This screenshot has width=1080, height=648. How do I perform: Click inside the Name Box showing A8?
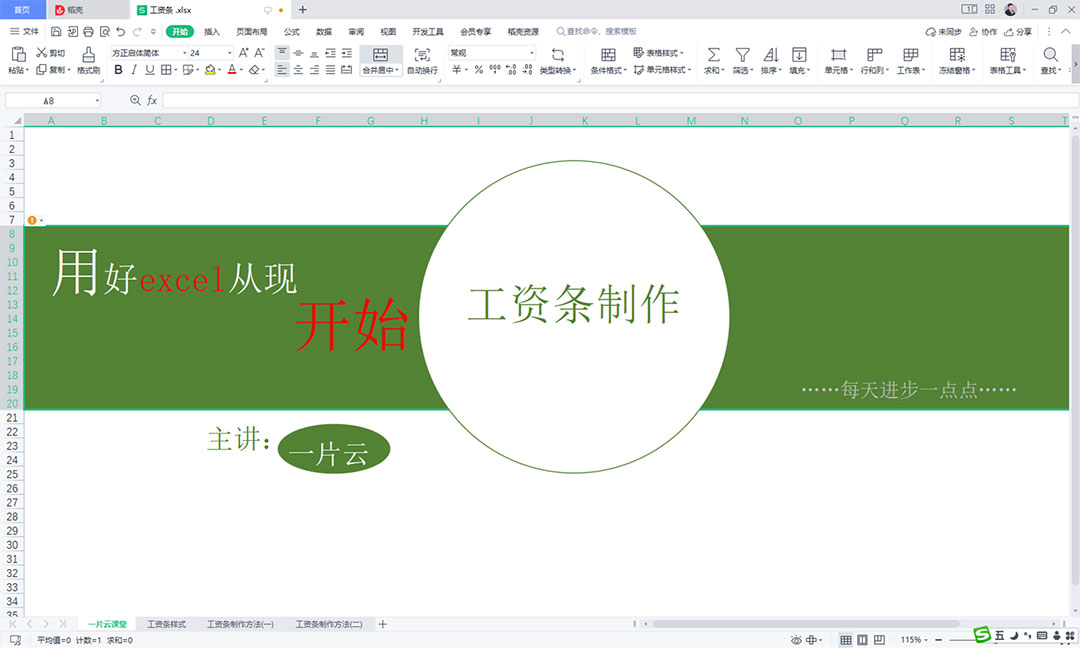(50, 99)
